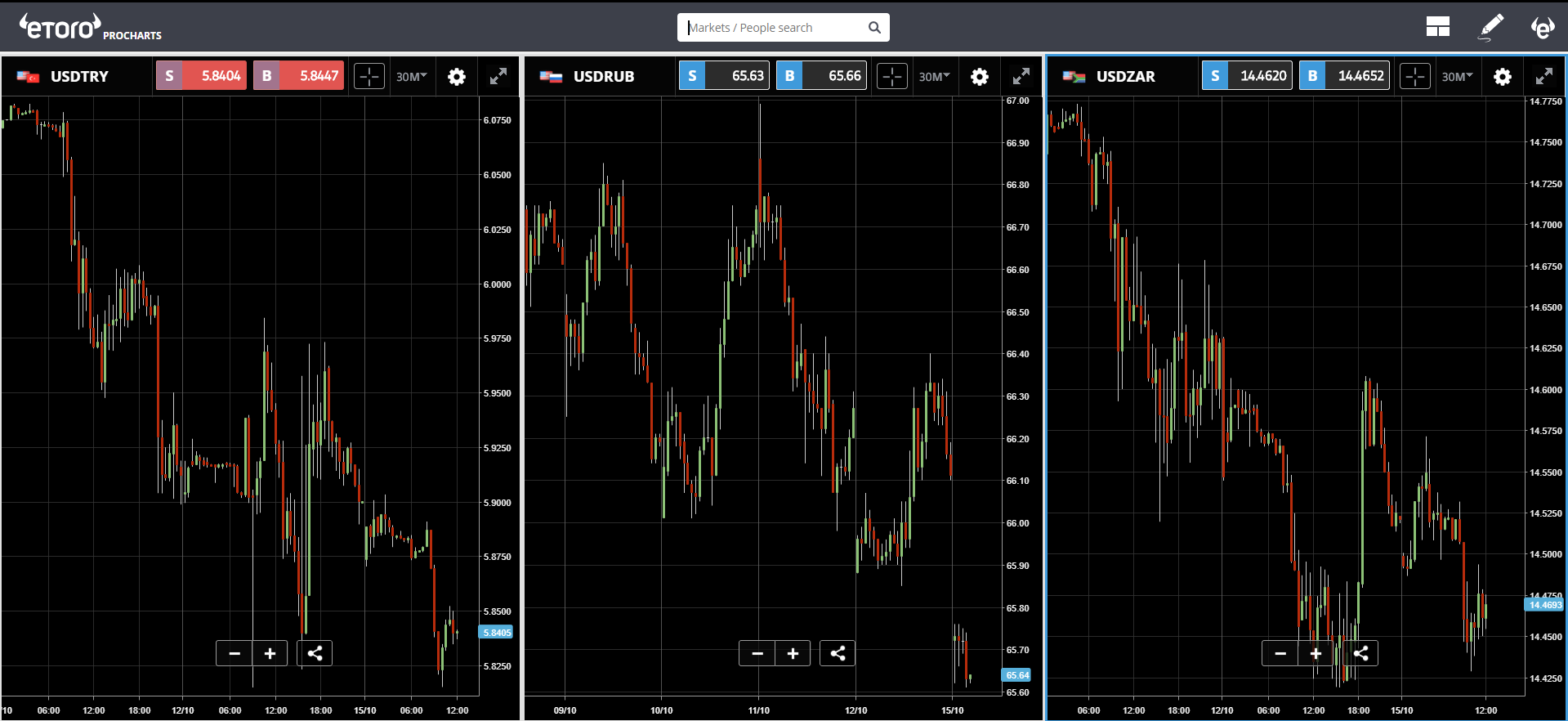Click the 11/10 date on USDRUB time axis
The width and height of the screenshot is (1568, 721).
point(759,710)
